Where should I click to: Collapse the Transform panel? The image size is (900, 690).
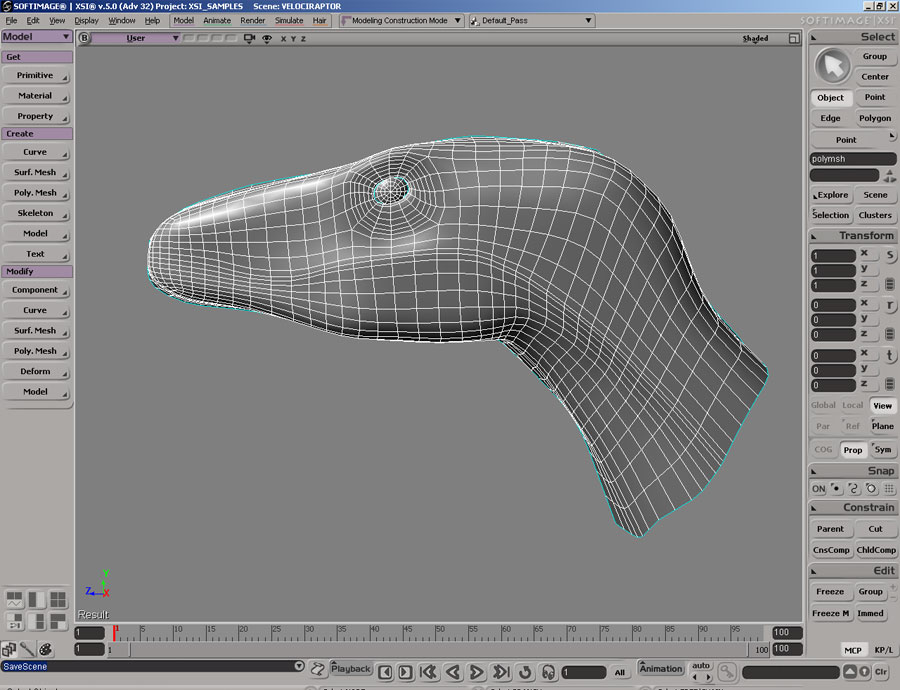click(813, 236)
